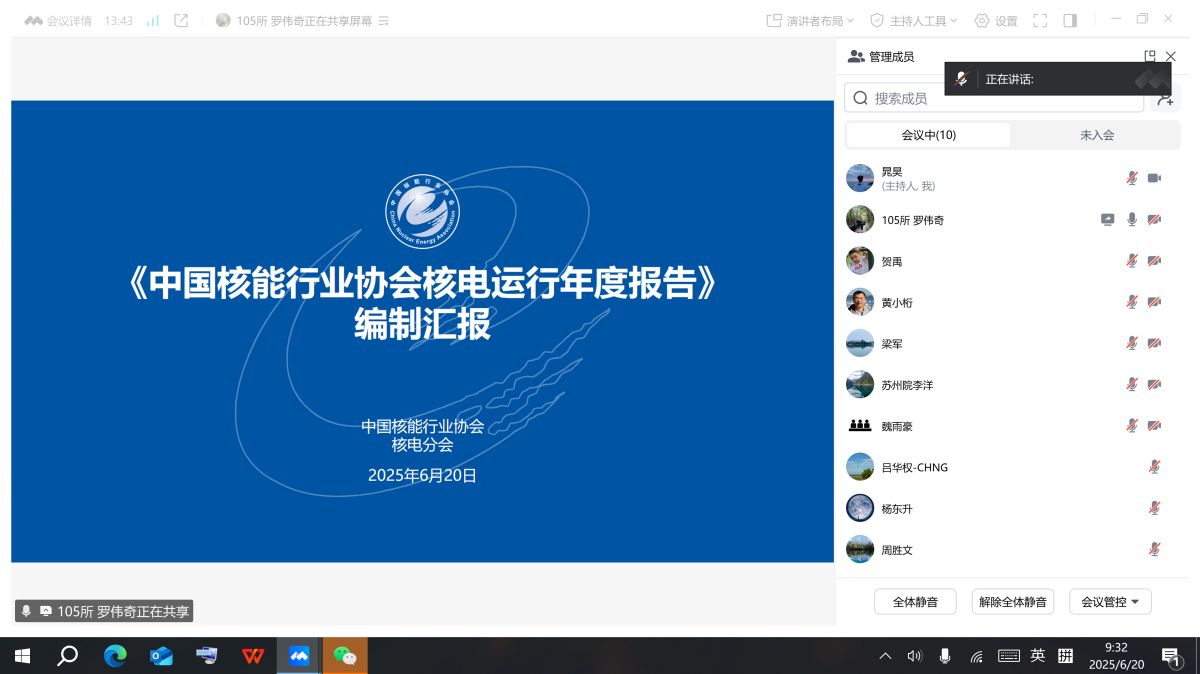Toggle microphone for 晁昊 (host)
This screenshot has height=674, width=1200.
point(1132,178)
